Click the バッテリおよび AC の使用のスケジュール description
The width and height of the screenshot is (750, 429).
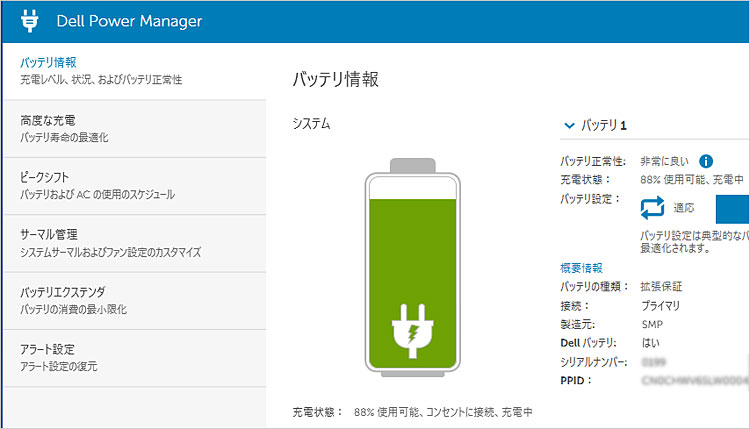[x=97, y=195]
